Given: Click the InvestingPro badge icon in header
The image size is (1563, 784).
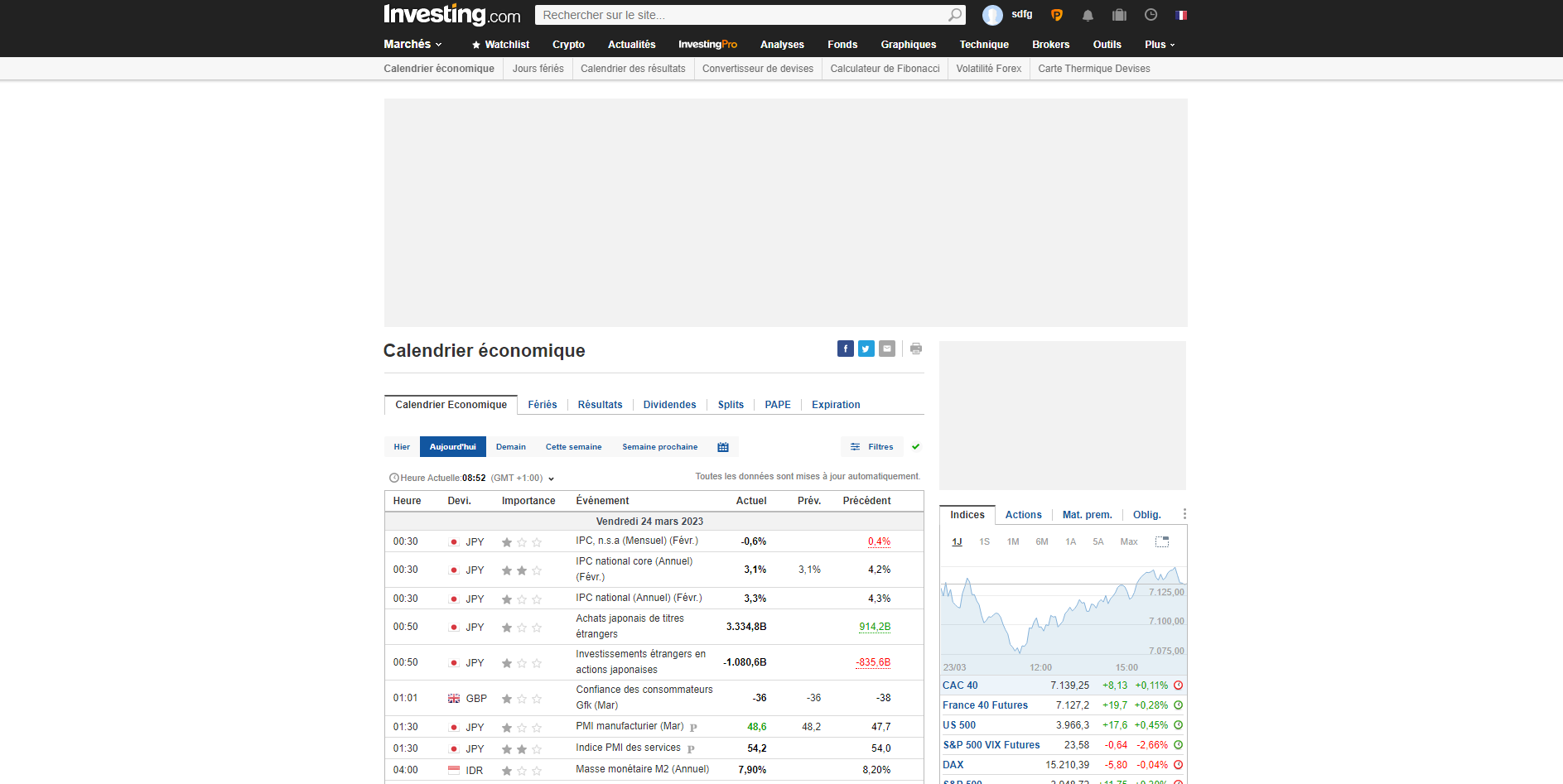Looking at the screenshot, I should (1057, 15).
